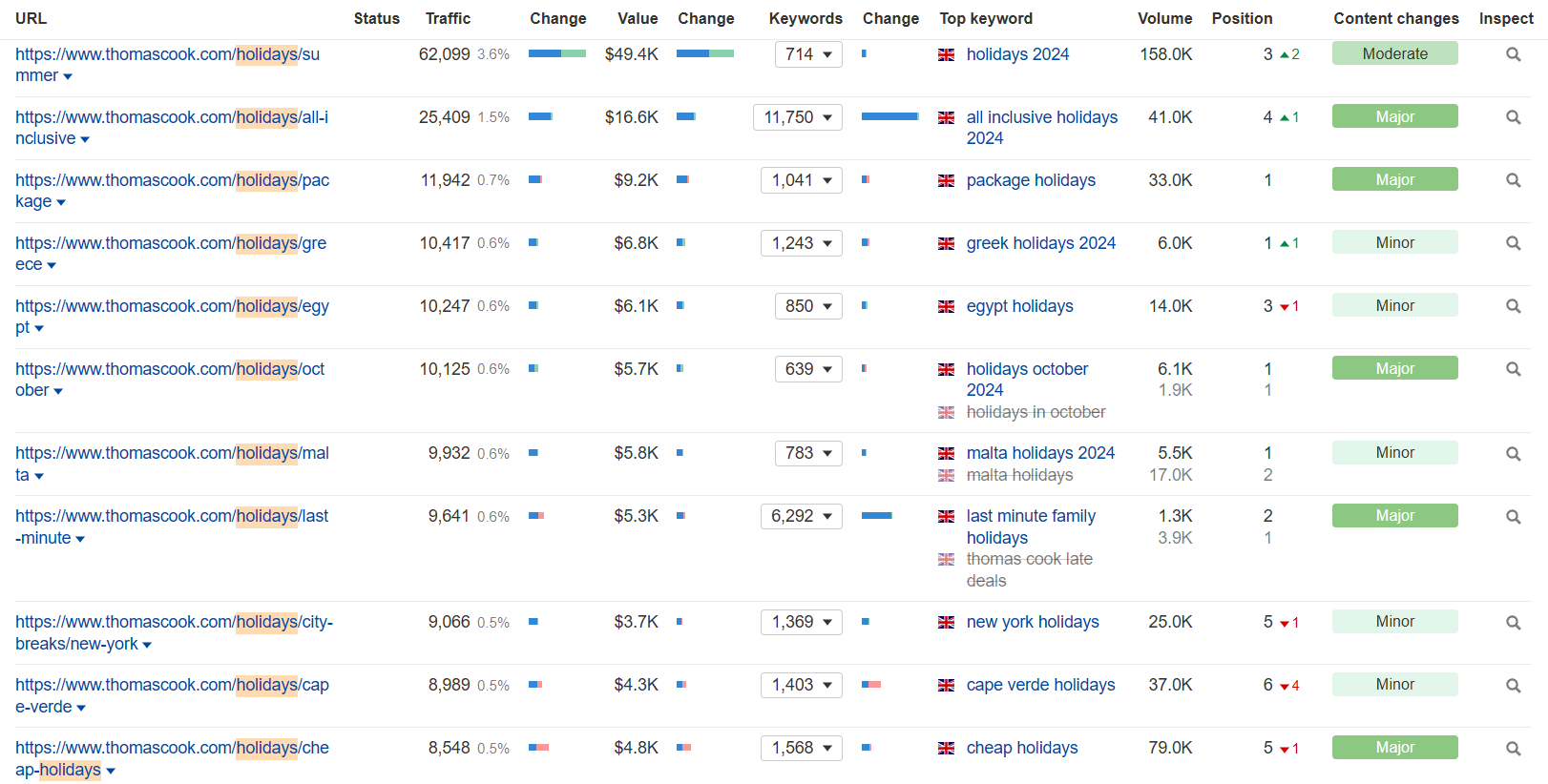This screenshot has height=784, width=1548.
Task: Sort by Position column header
Action: tap(1242, 18)
